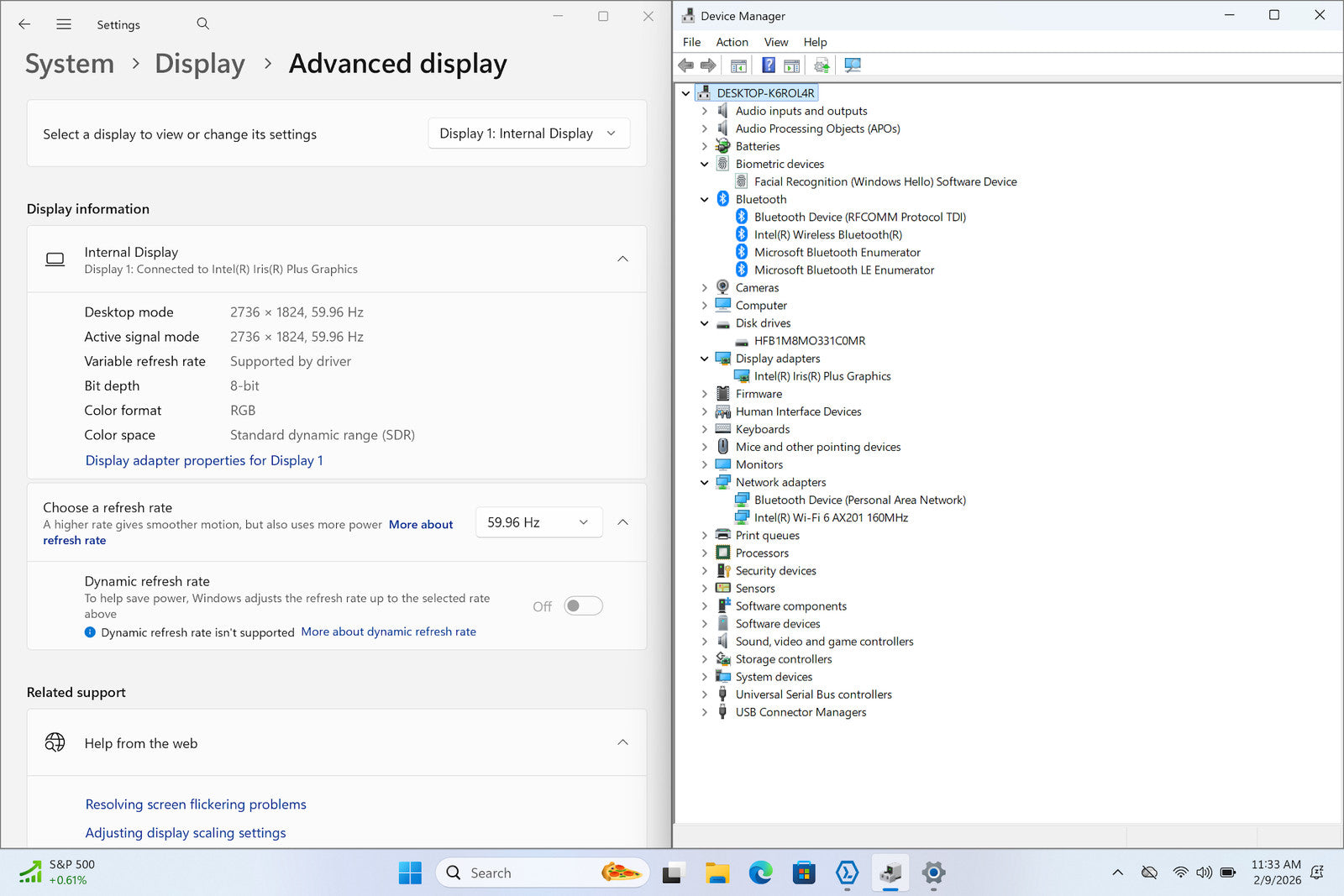The image size is (1344, 896).
Task: Click the taskbar Search box
Action: [x=538, y=873]
